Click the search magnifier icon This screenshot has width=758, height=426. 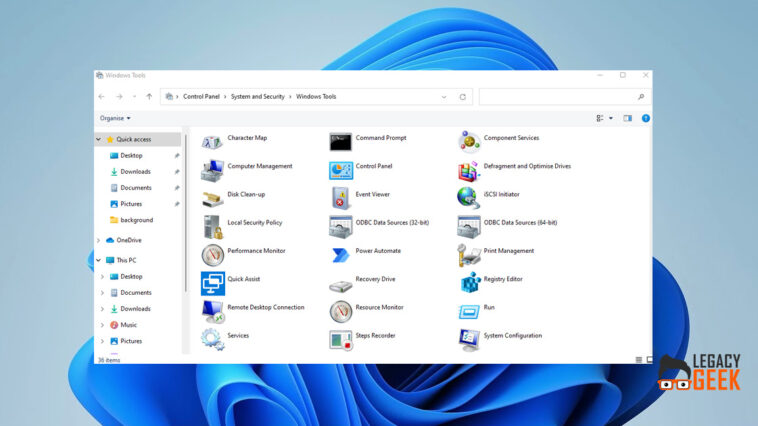(641, 97)
